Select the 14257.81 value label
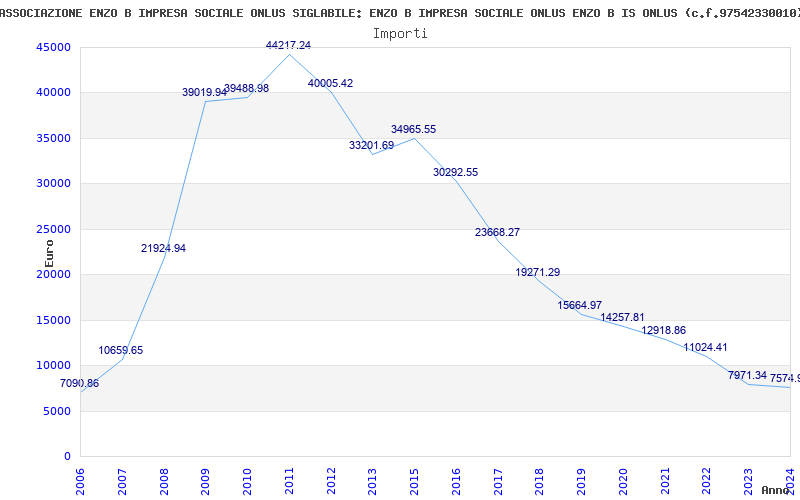Screen dimensions: 800x500 622,317
